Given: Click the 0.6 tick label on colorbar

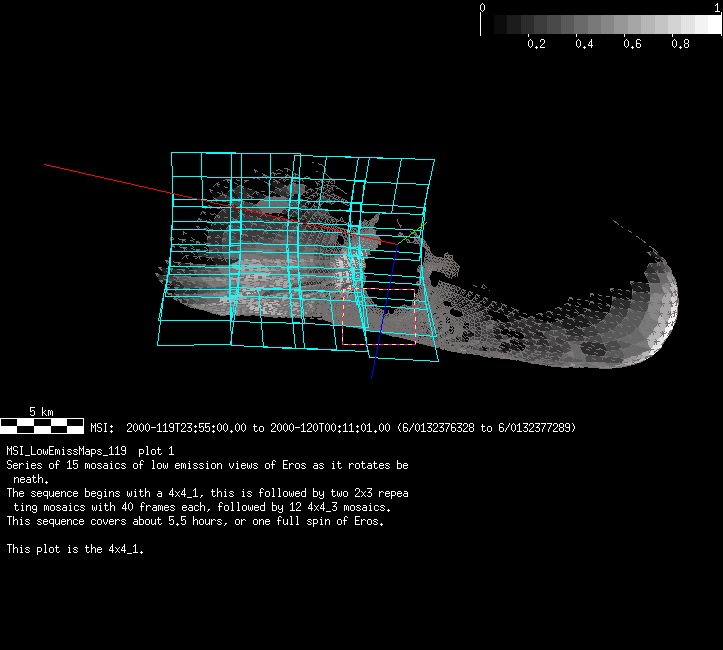Looking at the screenshot, I should click(632, 44).
